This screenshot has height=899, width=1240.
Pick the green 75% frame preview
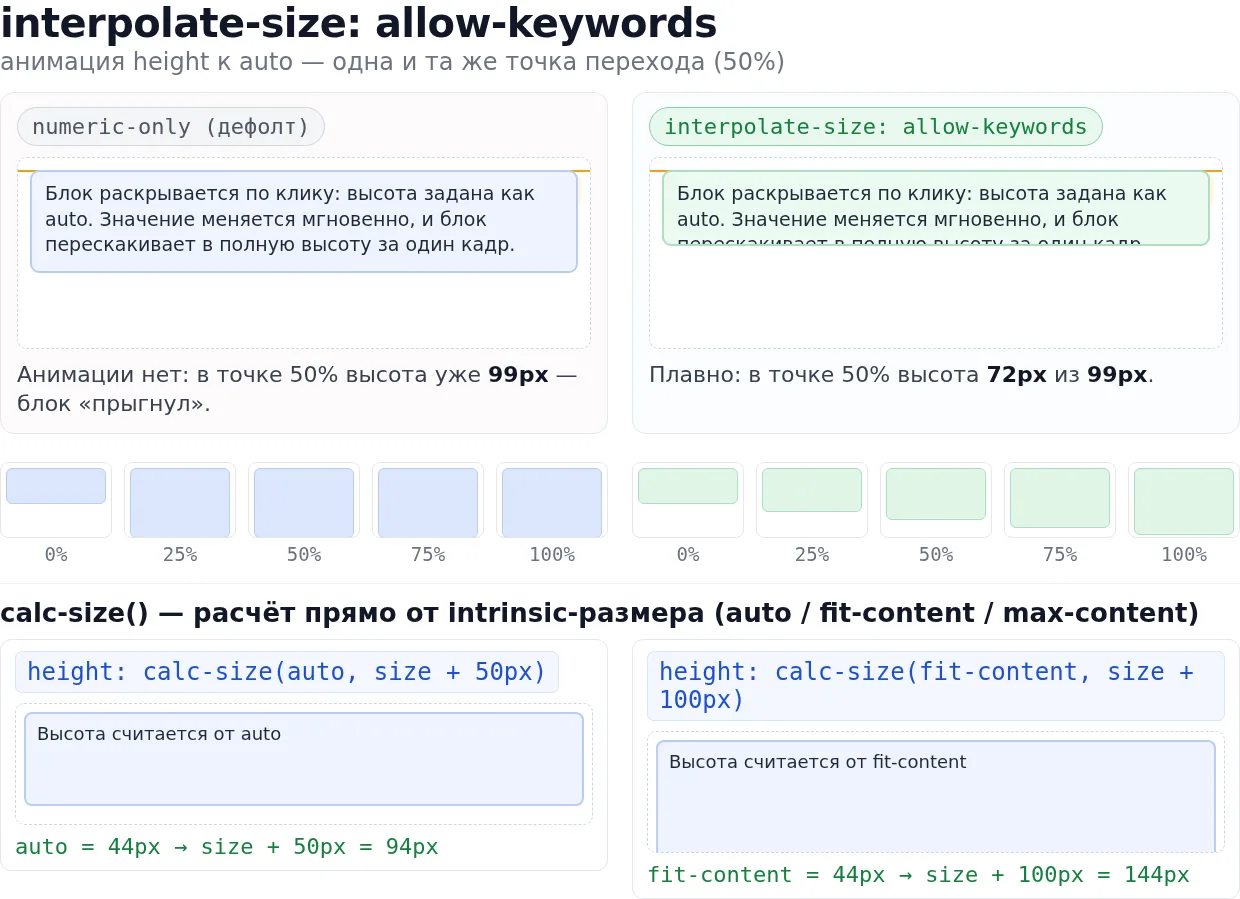coord(1060,498)
